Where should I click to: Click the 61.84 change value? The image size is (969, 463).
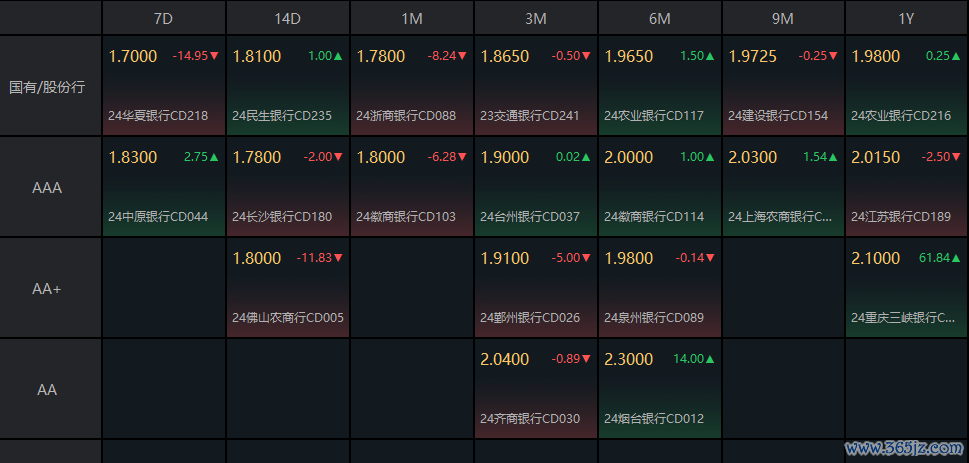935,258
